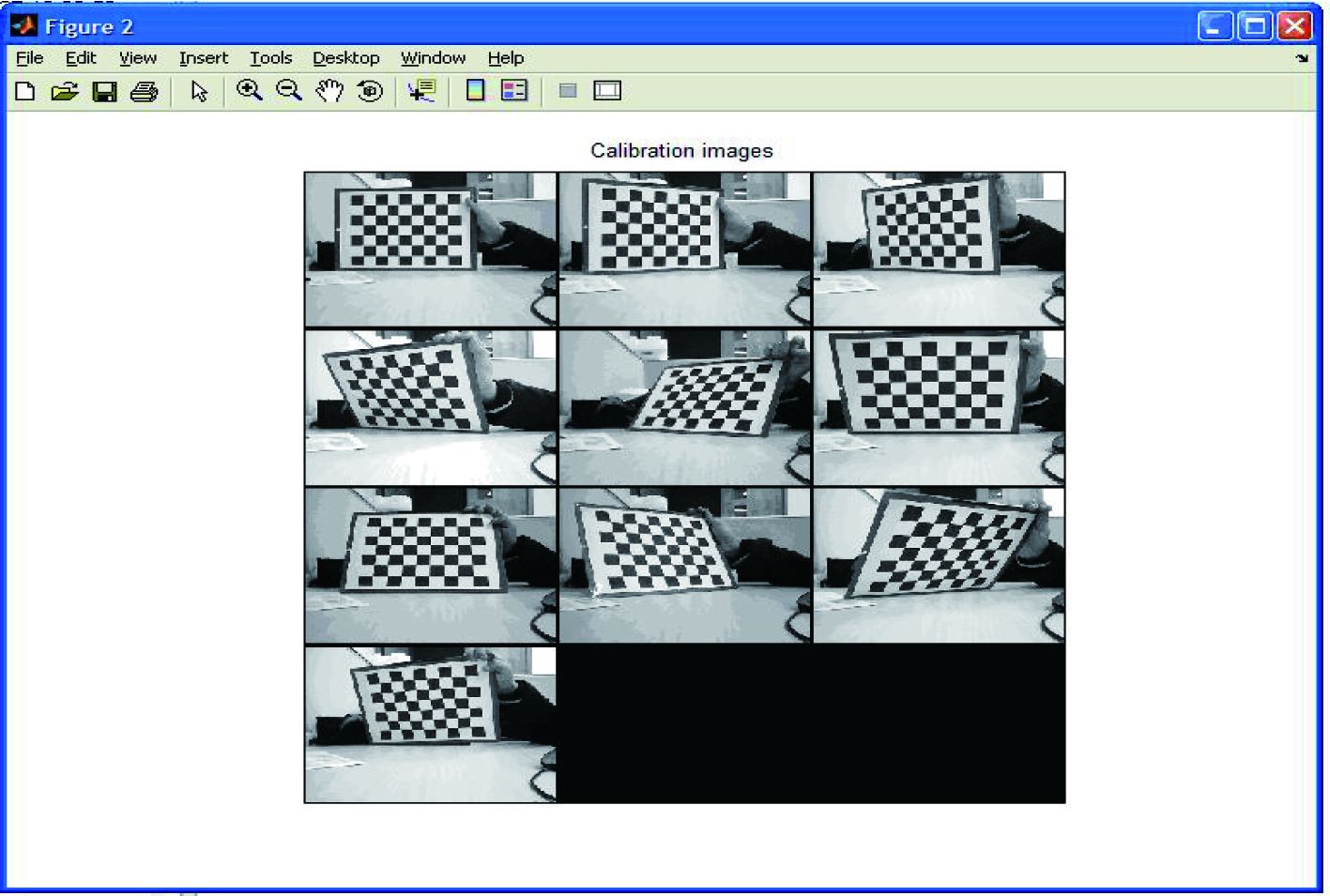
Task: Show plot tools and dock the figure
Action: [x=607, y=91]
